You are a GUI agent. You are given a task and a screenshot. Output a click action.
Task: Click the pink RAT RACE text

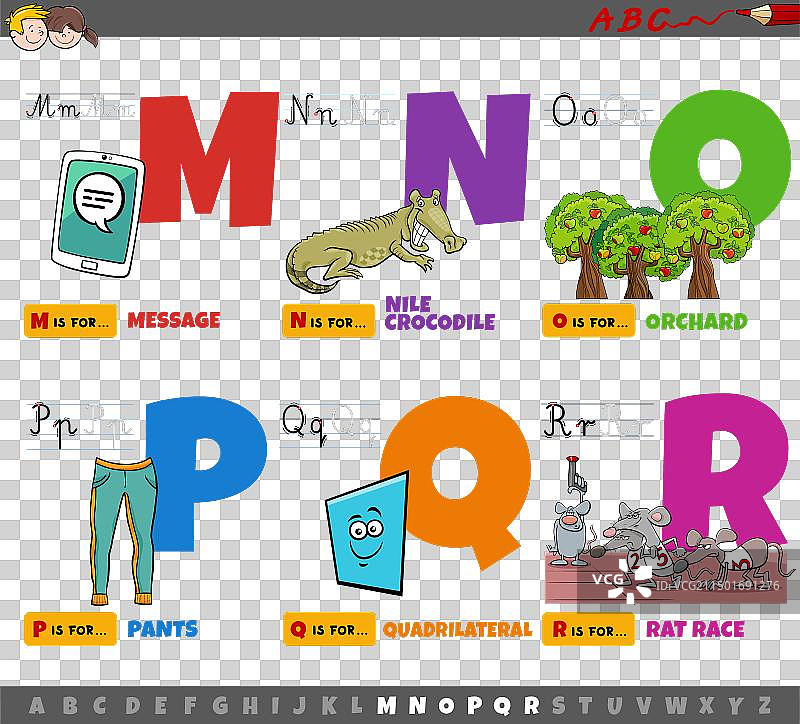tap(695, 630)
